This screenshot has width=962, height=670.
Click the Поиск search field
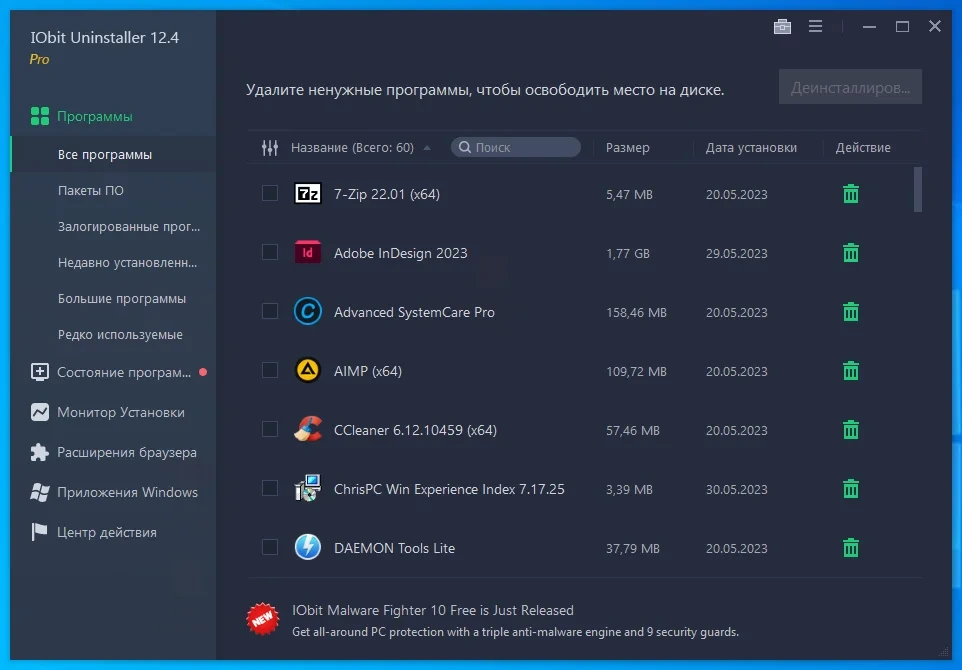(x=516, y=147)
